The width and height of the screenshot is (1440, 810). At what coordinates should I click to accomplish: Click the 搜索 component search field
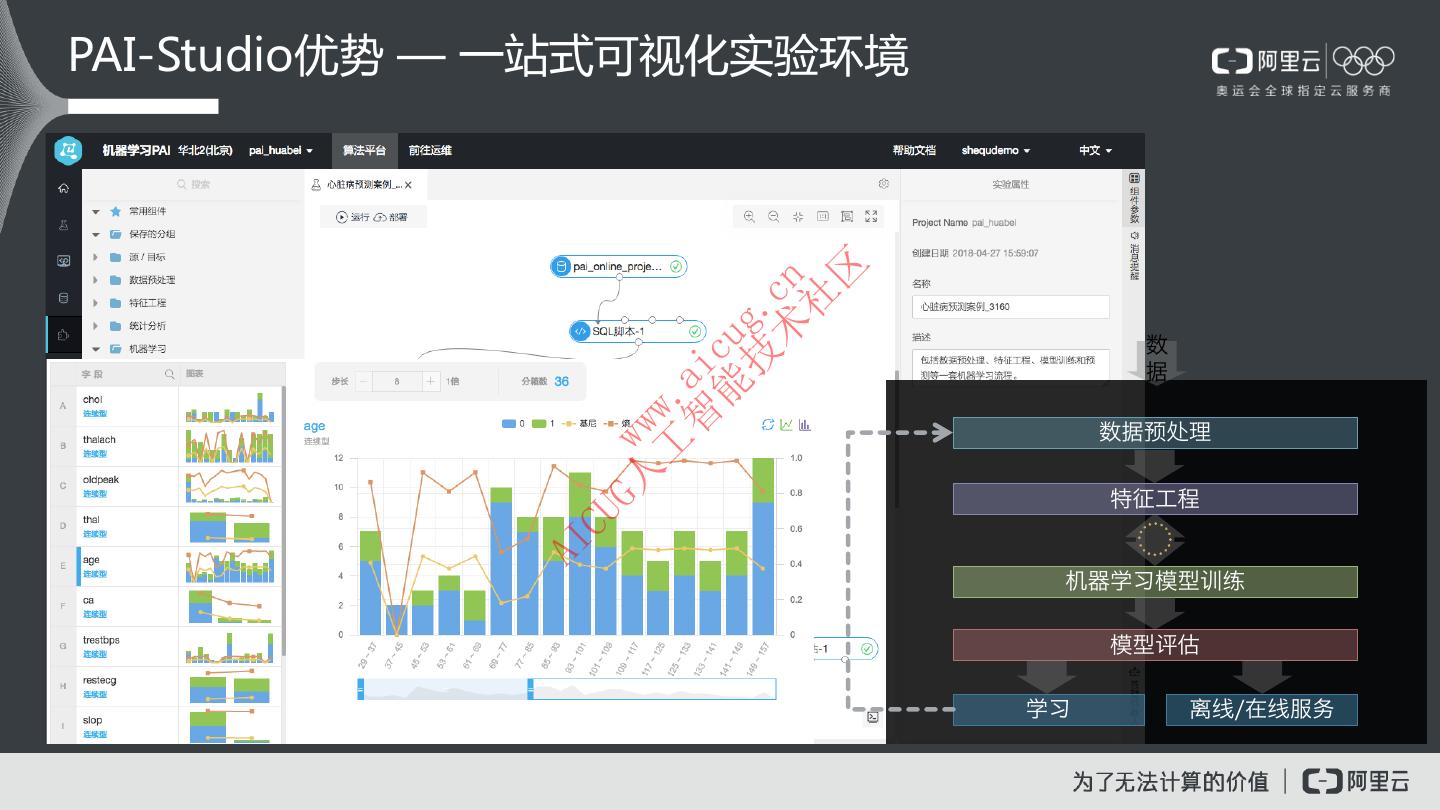pos(193,184)
